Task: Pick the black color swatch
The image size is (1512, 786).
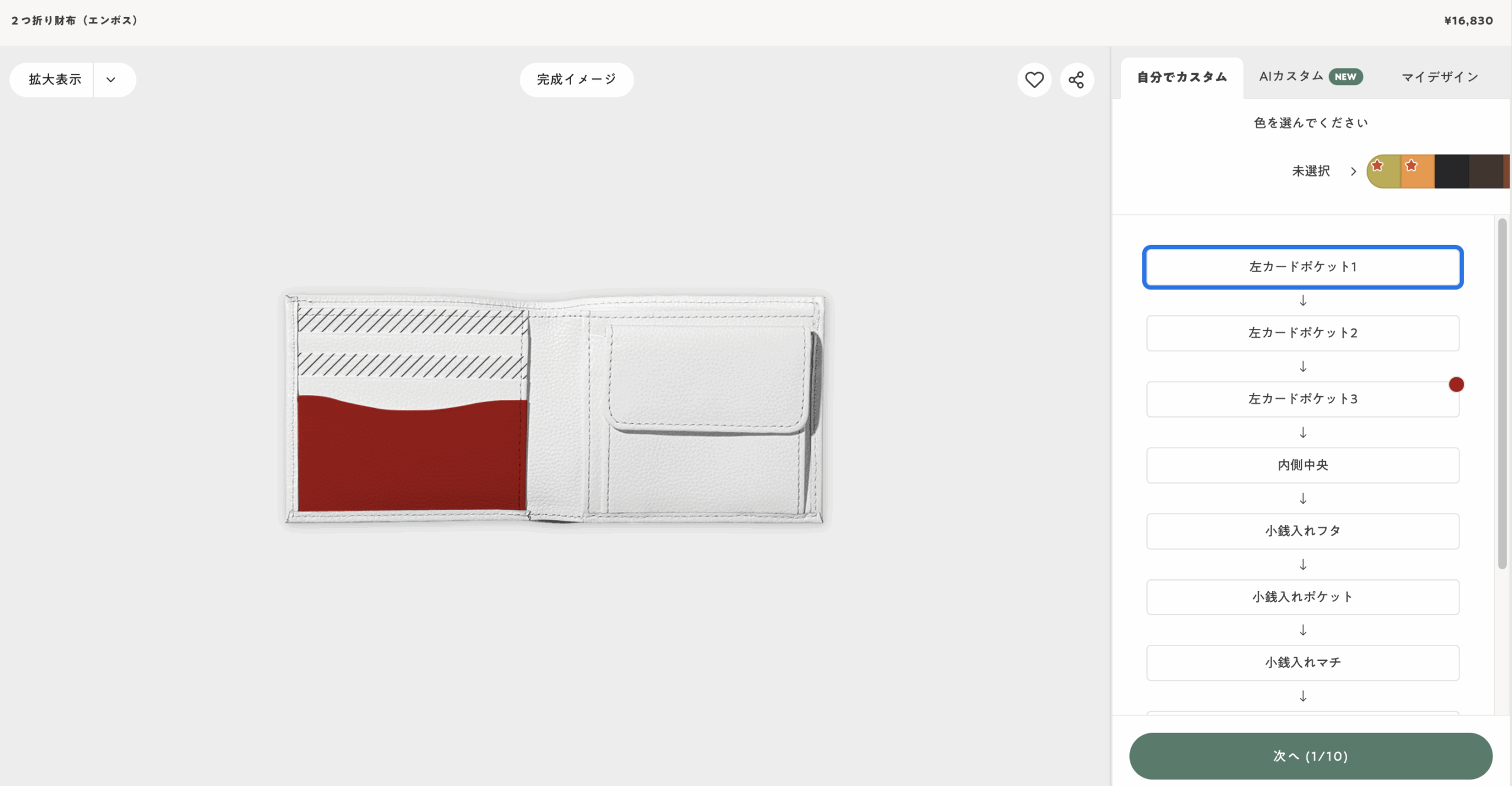Action: (1452, 172)
